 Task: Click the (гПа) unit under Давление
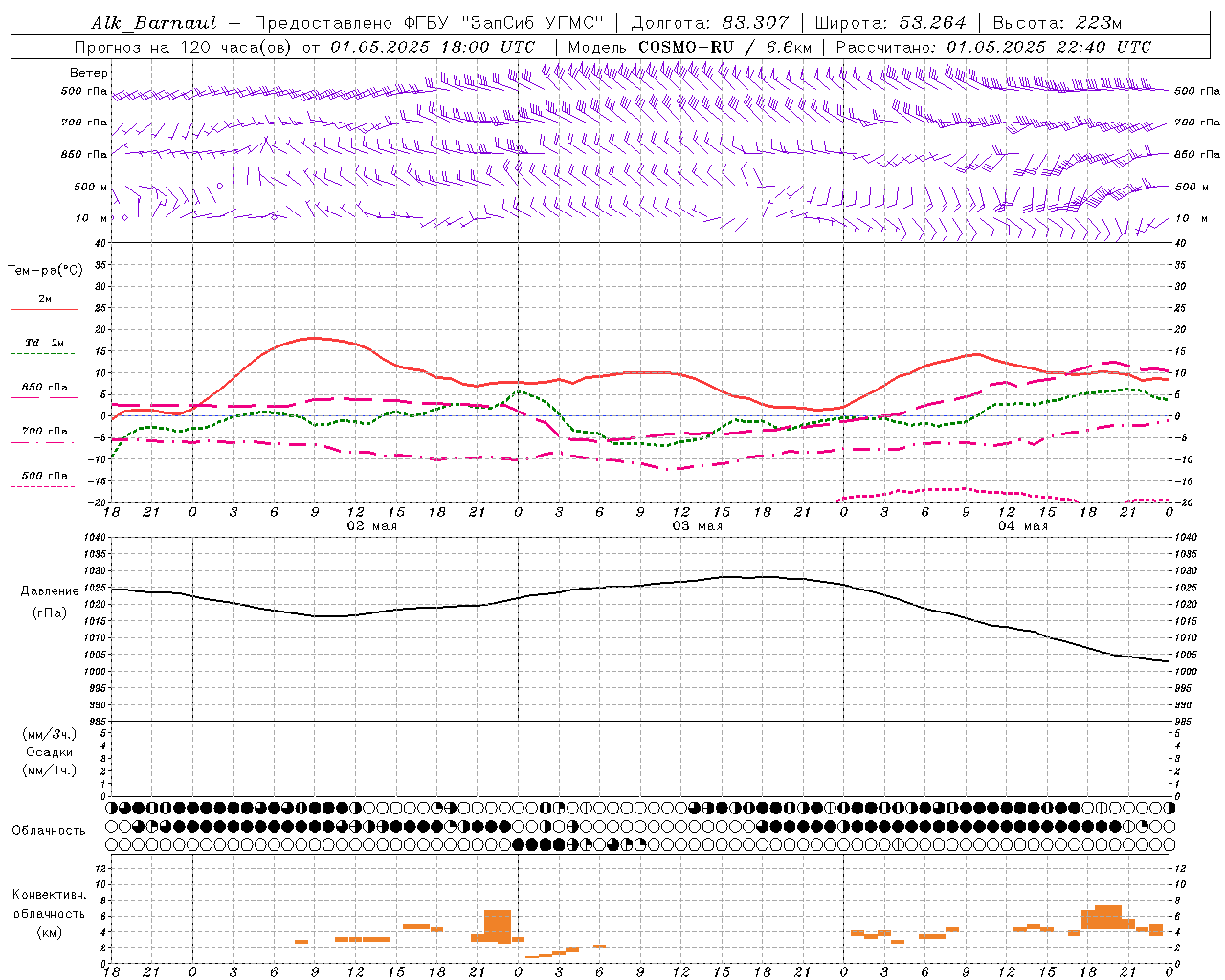(x=50, y=613)
